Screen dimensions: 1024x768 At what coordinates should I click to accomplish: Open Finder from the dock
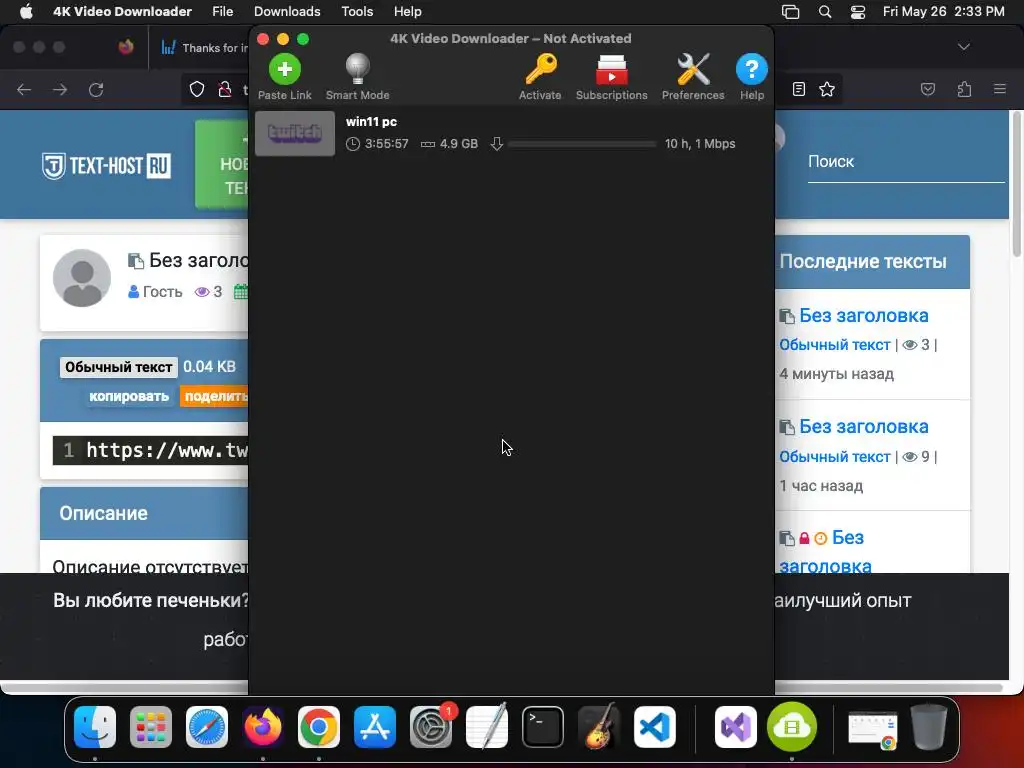tap(95, 727)
